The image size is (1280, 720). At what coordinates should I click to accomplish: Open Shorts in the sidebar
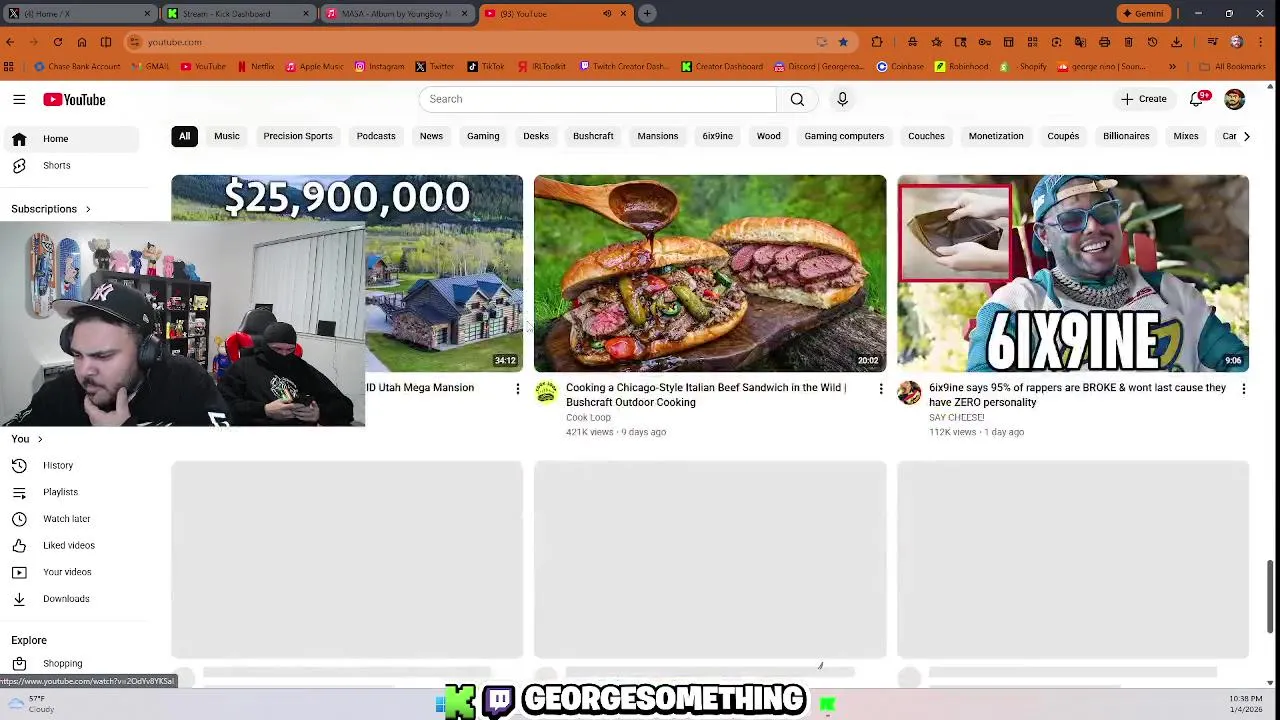tap(70, 165)
